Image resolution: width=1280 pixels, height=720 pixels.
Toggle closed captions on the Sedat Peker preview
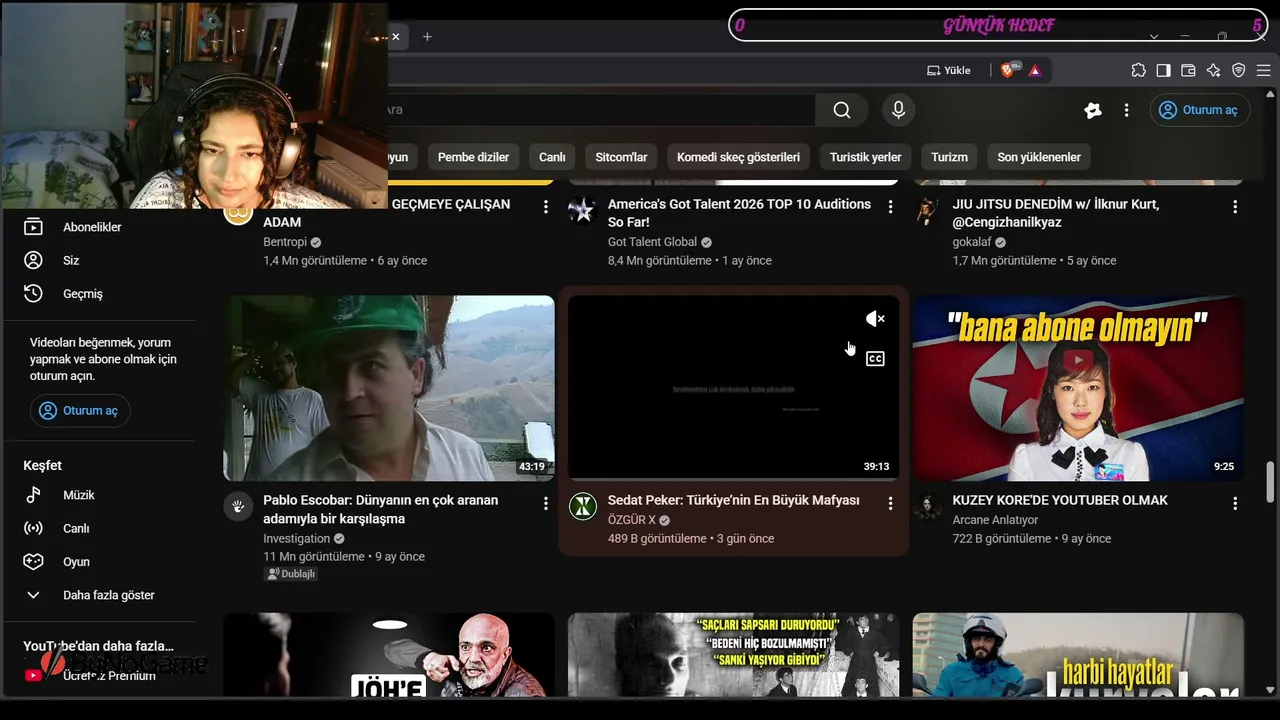click(x=875, y=358)
